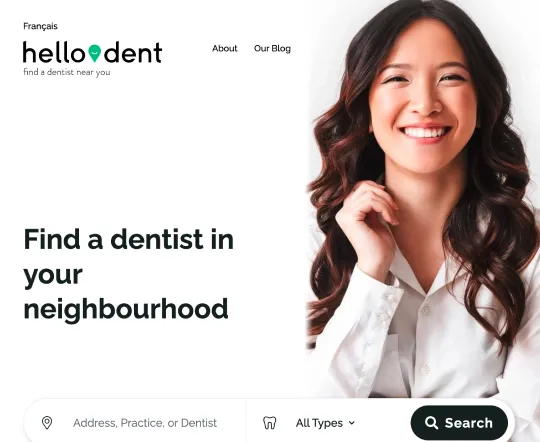The image size is (540, 442).
Task: Click the hellodent logo wordmark
Action: click(x=92, y=52)
